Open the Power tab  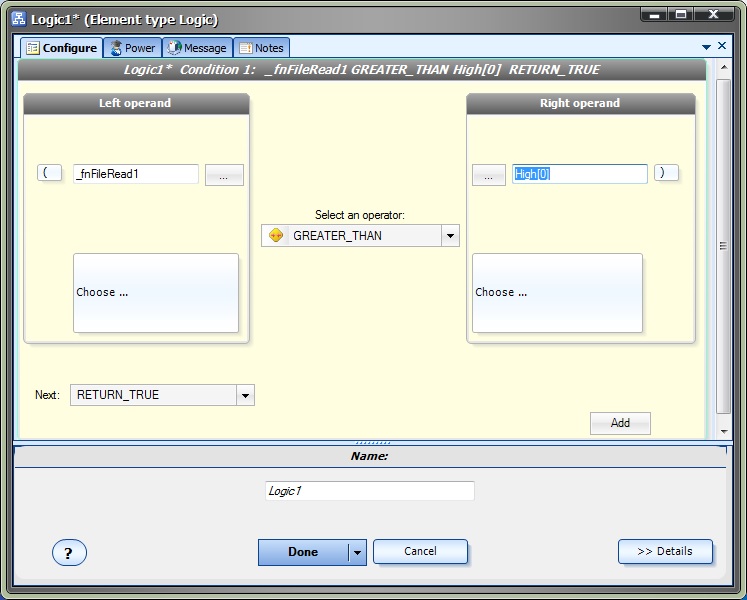pyautogui.click(x=133, y=48)
